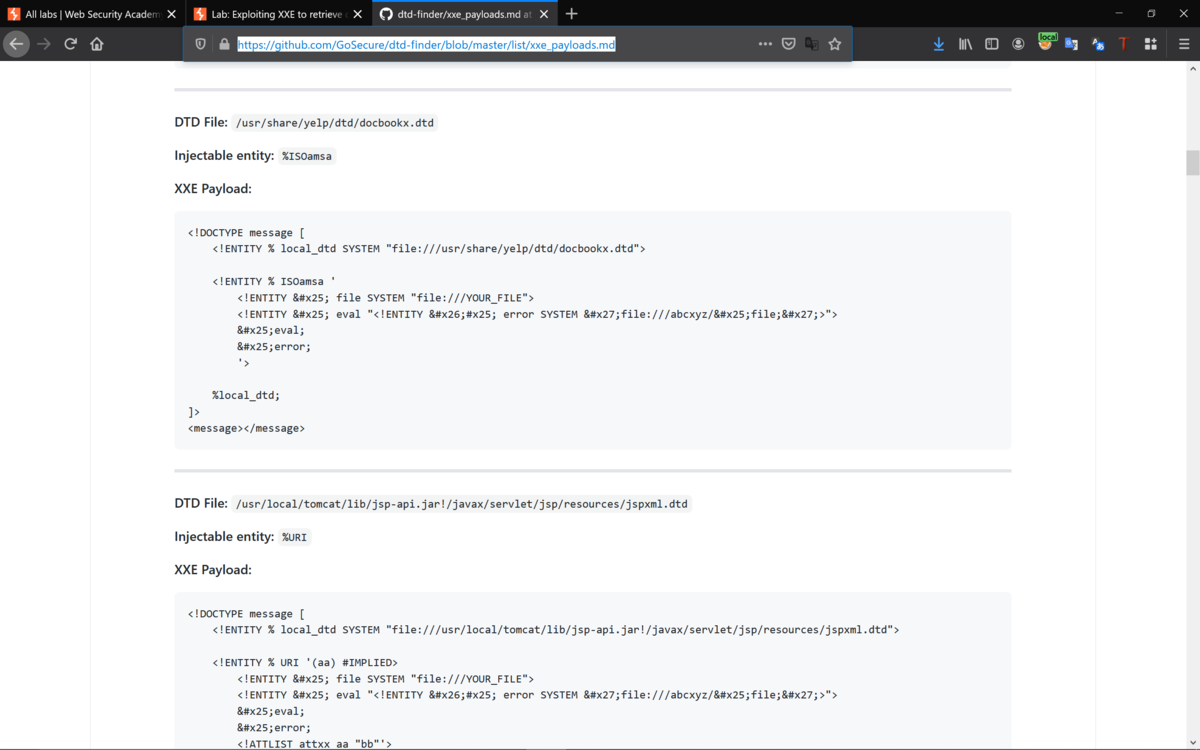Click first '%local_dtd;' code line
1200x750 pixels.
tap(246, 395)
